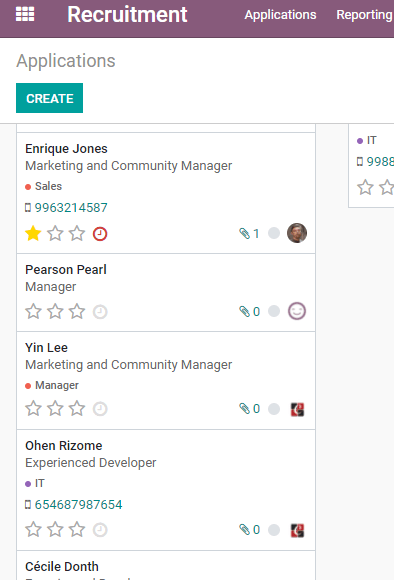Open Cécile Donth application card
This screenshot has height=580, width=394.
tap(166, 565)
